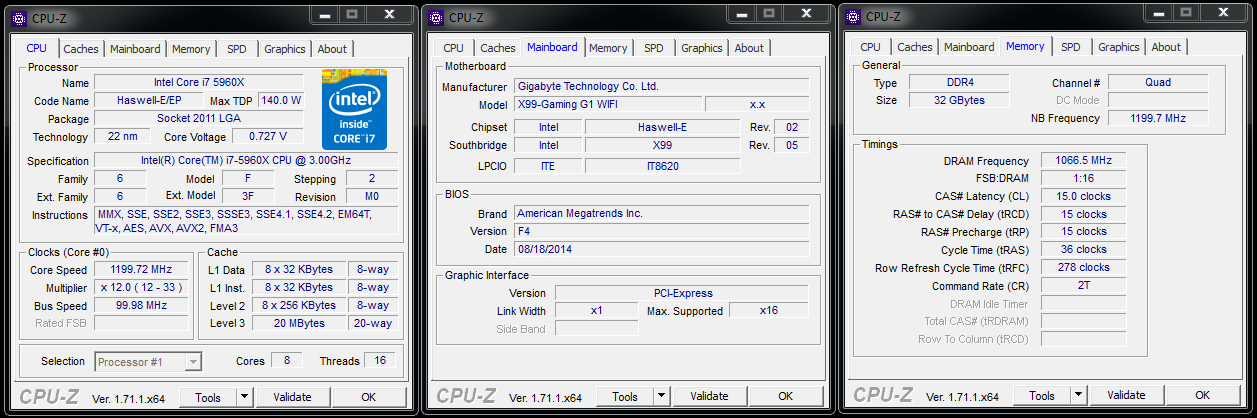Select SPD tab in Mainboard window

tap(654, 48)
